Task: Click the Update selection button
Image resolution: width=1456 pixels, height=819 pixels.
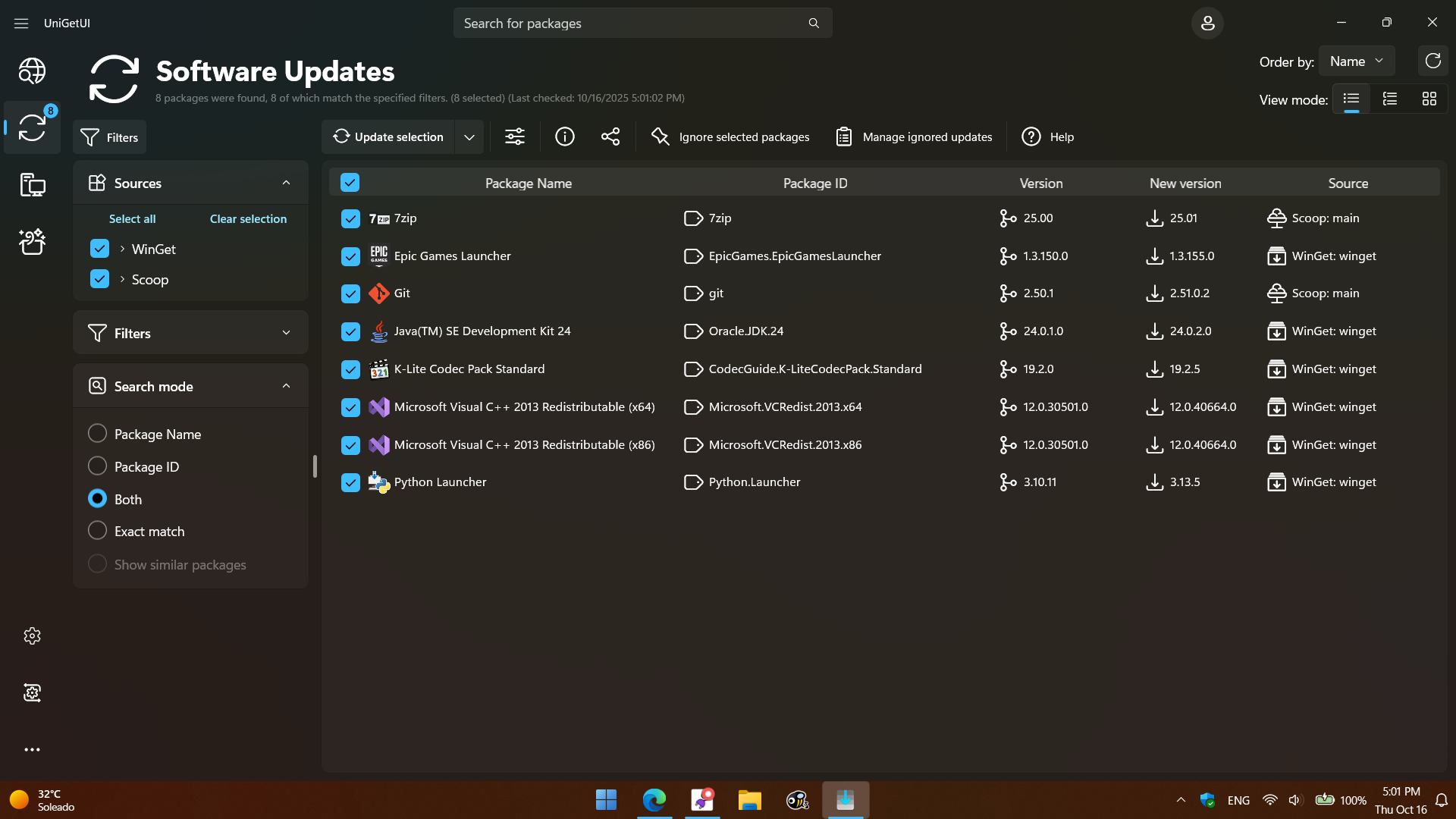Action: pos(388,137)
